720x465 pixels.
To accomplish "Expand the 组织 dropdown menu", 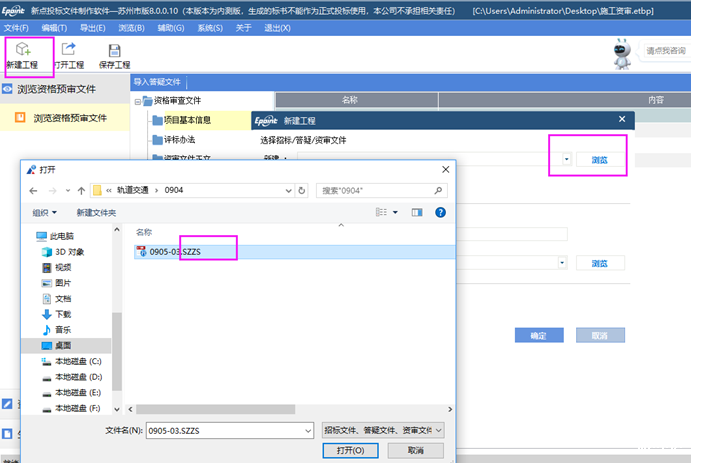I will click(x=45, y=212).
